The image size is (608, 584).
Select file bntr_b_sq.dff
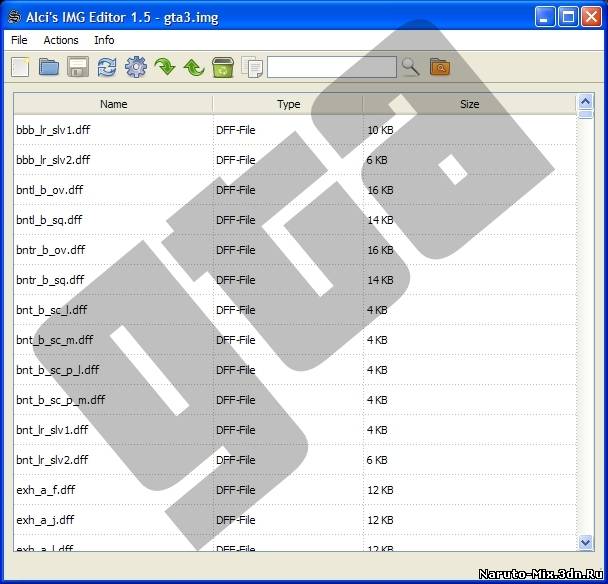50,280
